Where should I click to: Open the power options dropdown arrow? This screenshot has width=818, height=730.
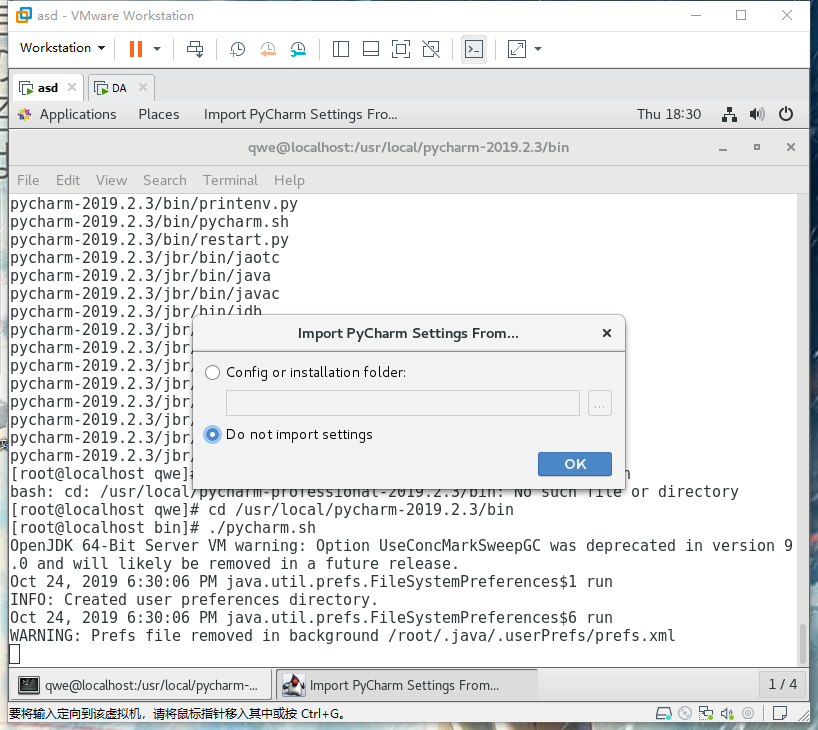point(157,49)
